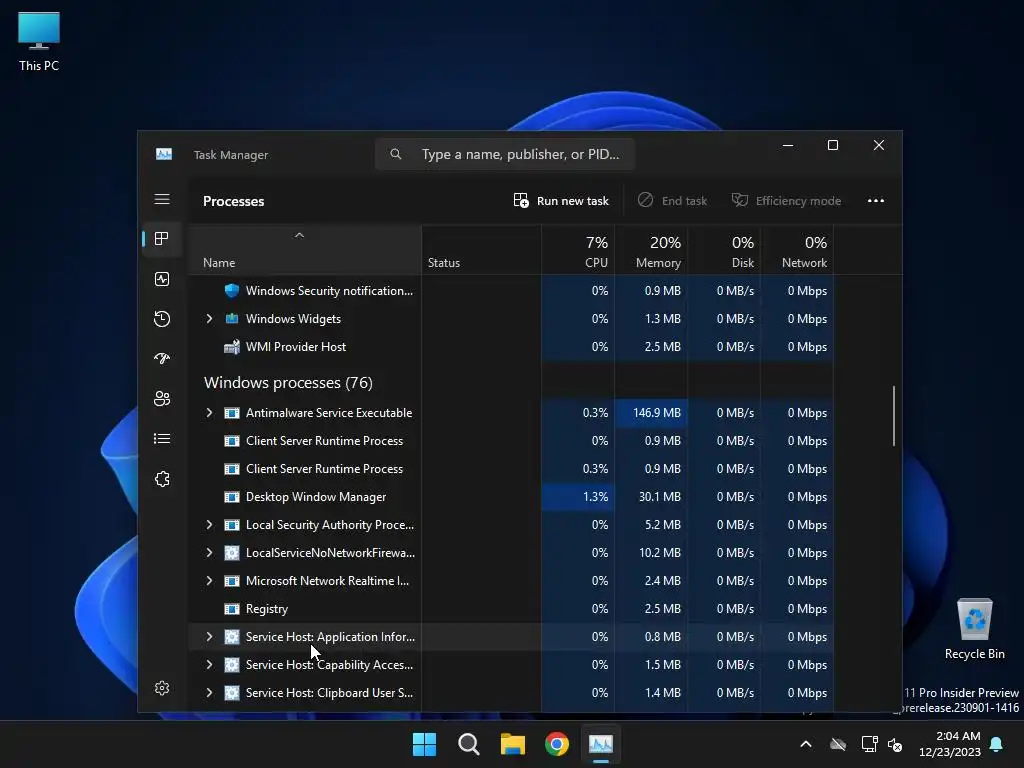Click Run new task button
The height and width of the screenshot is (768, 1024).
point(561,200)
